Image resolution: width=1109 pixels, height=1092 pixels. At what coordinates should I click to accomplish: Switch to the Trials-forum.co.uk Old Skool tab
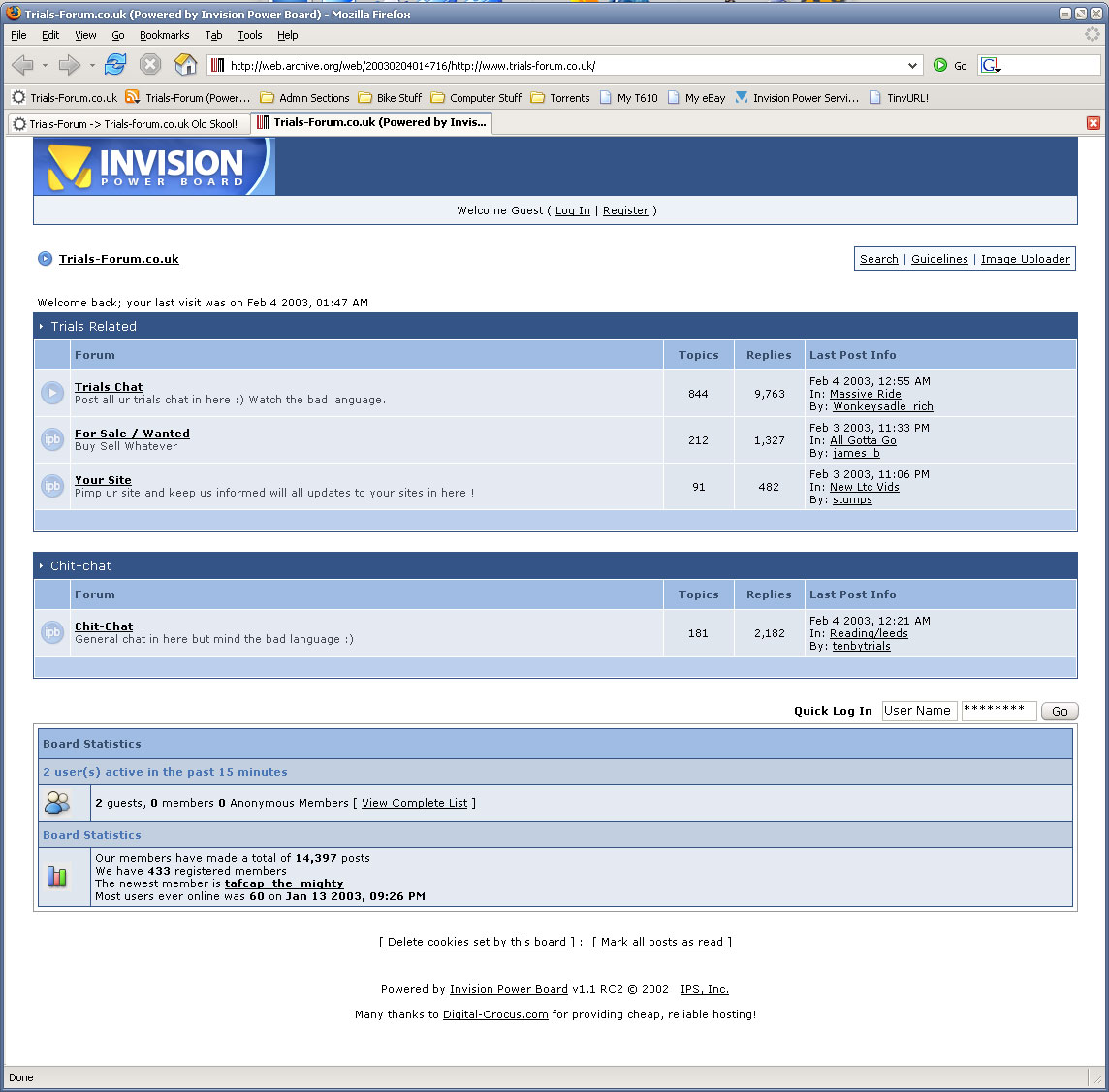[x=129, y=124]
